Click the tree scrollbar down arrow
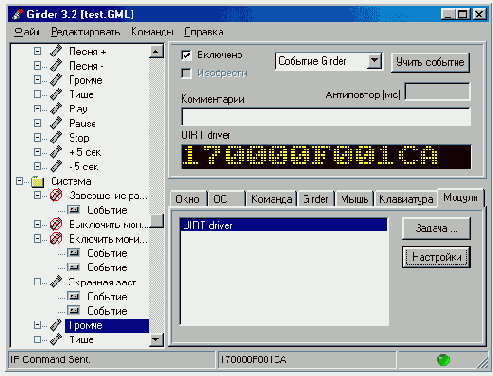Viewport: 493px width, 376px height. 156,340
